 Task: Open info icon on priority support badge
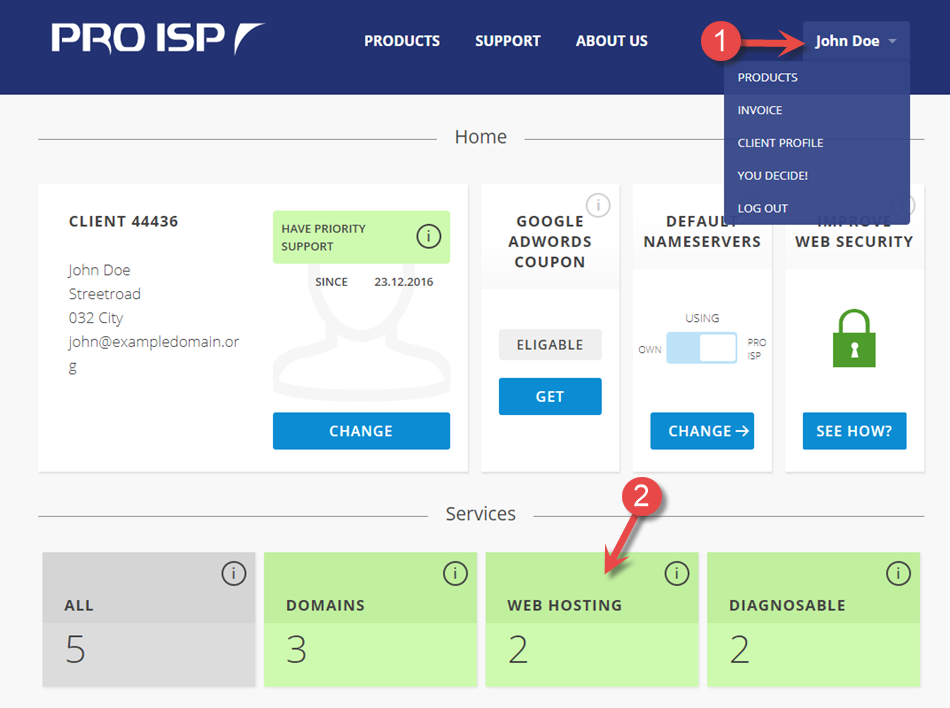428,236
